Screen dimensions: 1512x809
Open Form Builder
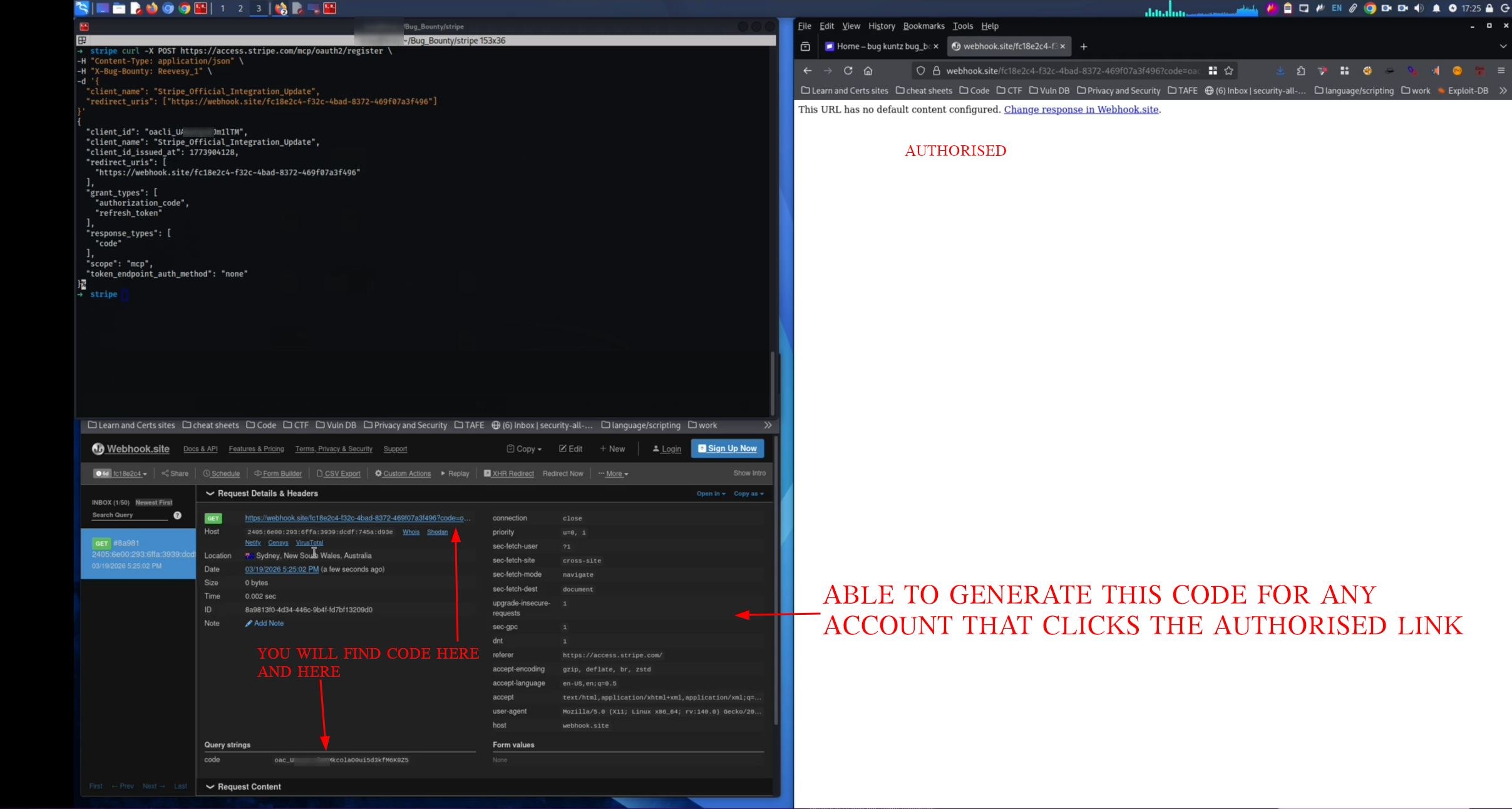click(278, 473)
